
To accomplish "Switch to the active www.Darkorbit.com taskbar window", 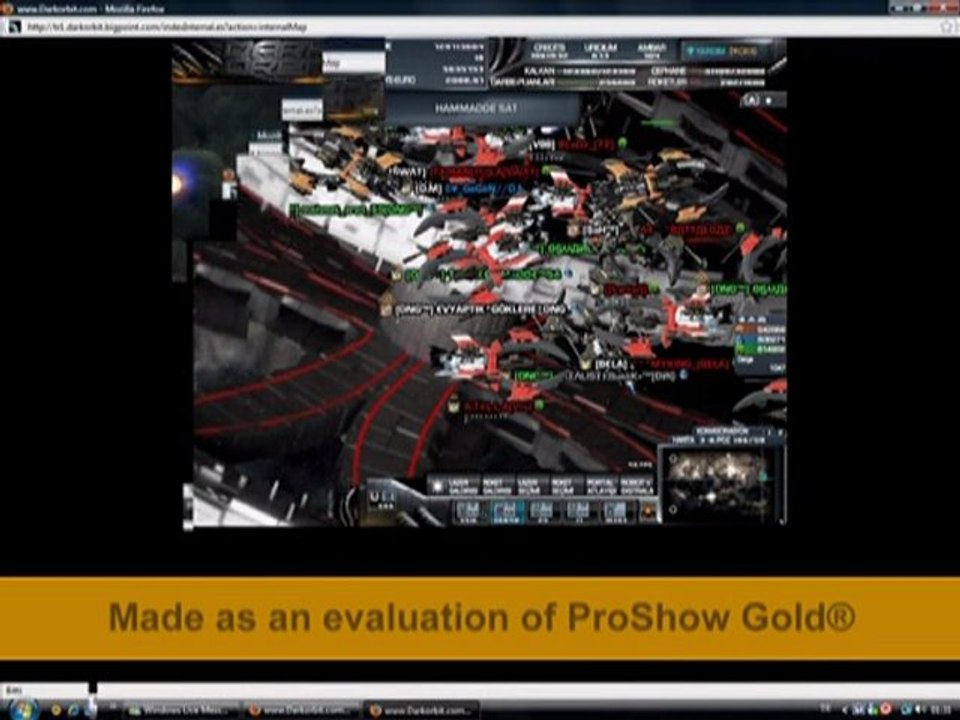I will pos(421,710).
